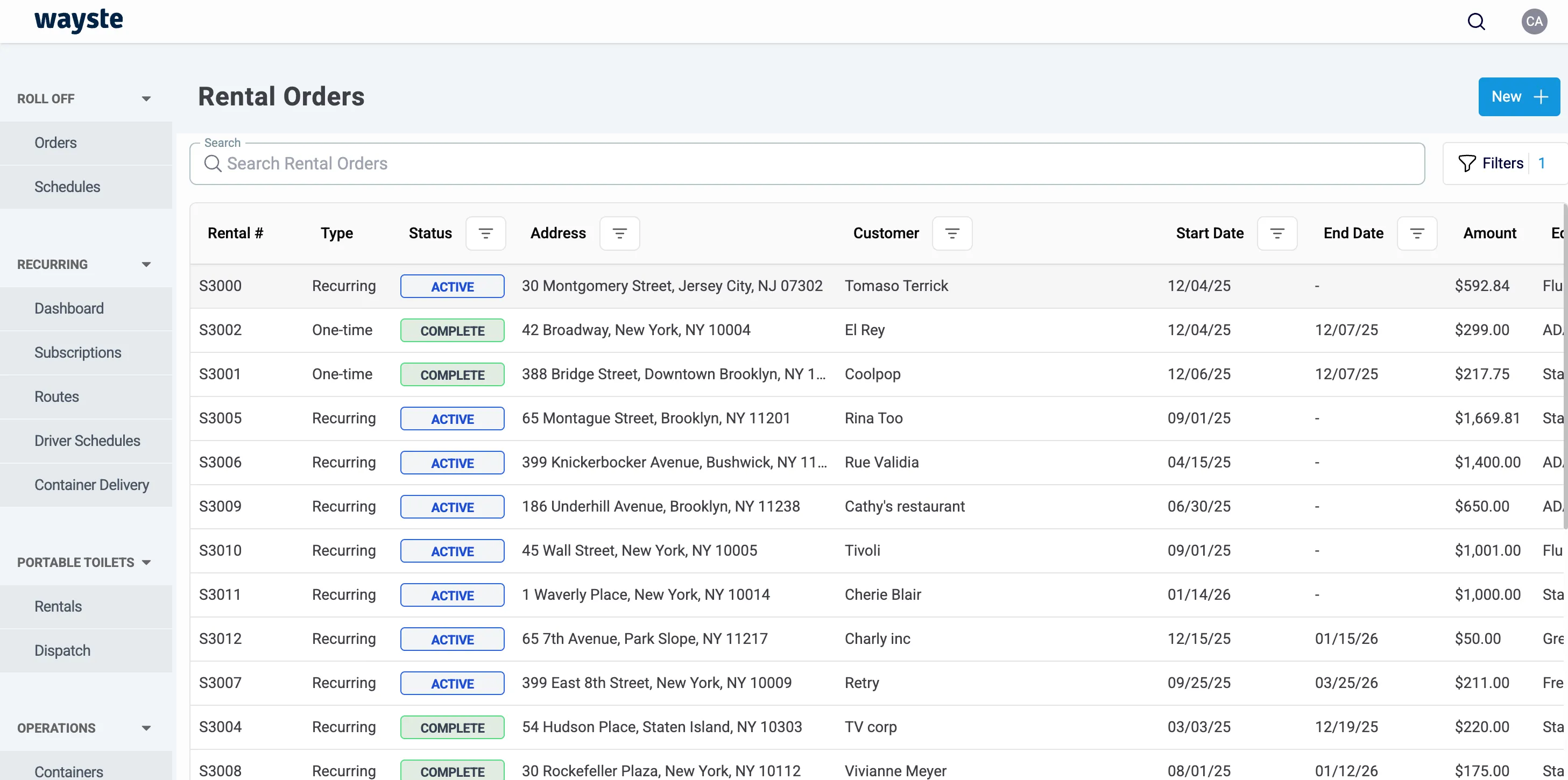Open the CA user avatar menu
This screenshot has height=780, width=1568.
tap(1534, 22)
